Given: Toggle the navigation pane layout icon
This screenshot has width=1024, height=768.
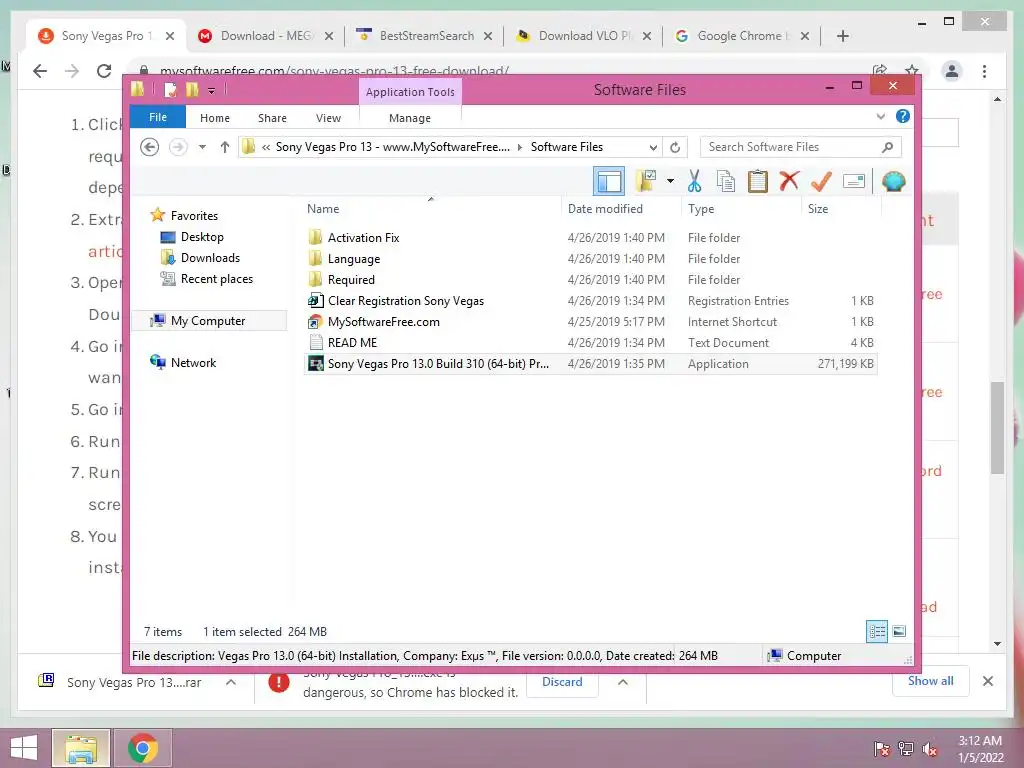Looking at the screenshot, I should point(609,181).
